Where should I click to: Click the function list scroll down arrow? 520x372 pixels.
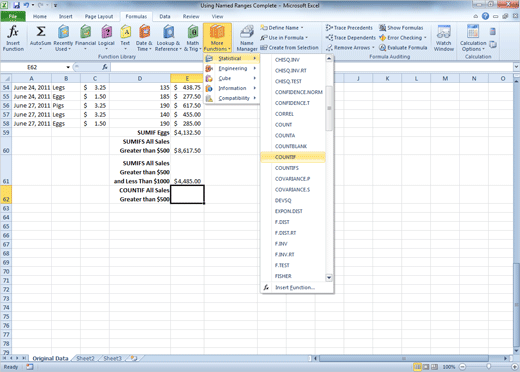tap(329, 277)
